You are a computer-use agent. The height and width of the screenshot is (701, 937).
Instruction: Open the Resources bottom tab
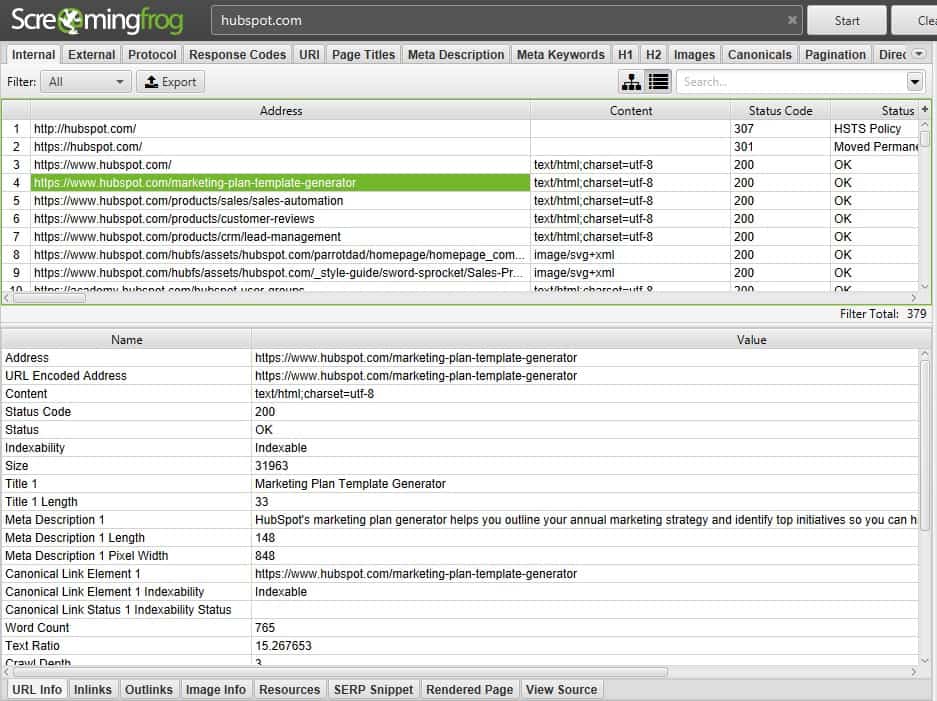290,689
